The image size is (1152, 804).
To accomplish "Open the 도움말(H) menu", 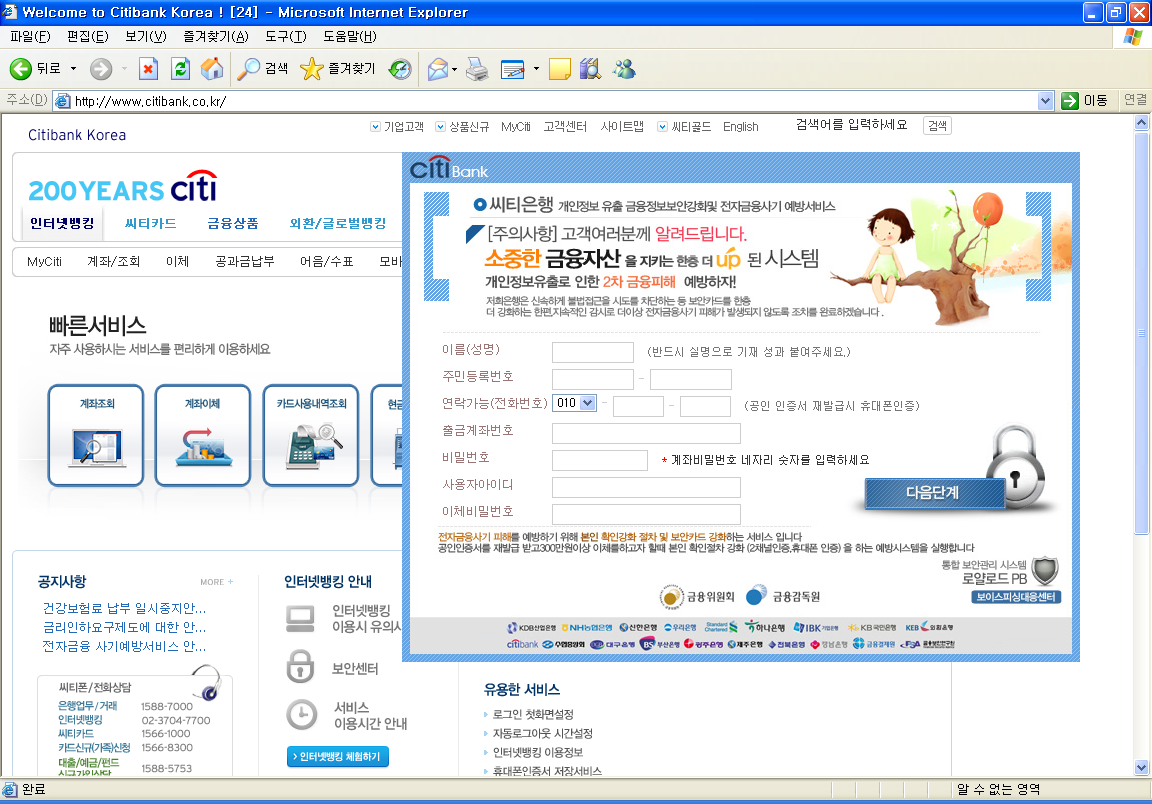I will point(350,36).
